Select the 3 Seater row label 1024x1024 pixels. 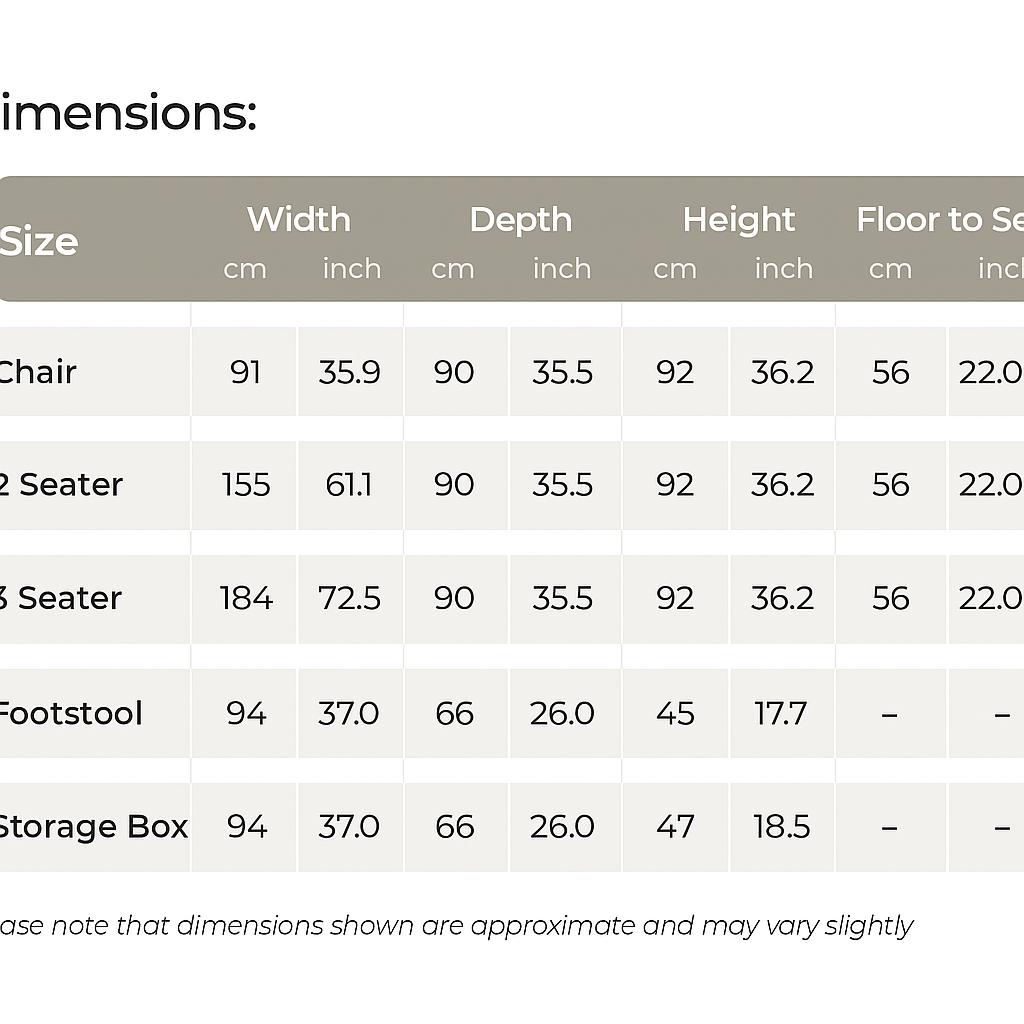60,598
